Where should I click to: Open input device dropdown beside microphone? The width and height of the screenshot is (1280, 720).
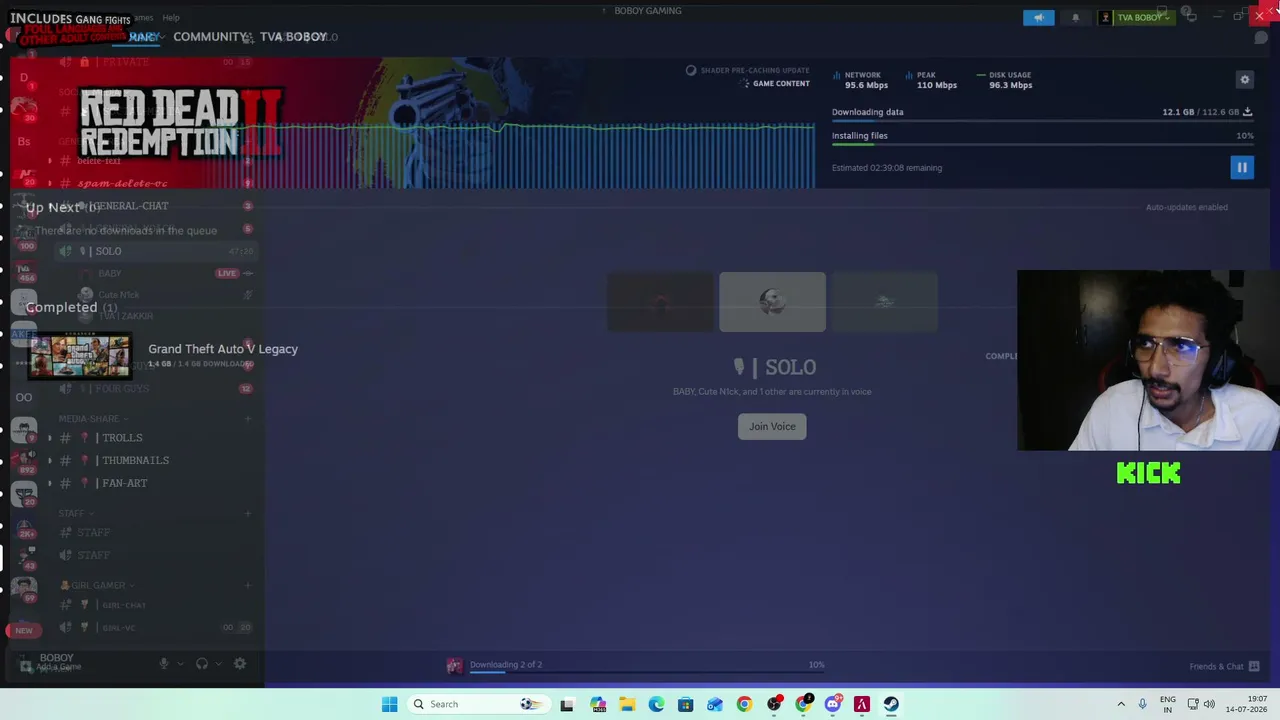coord(180,663)
